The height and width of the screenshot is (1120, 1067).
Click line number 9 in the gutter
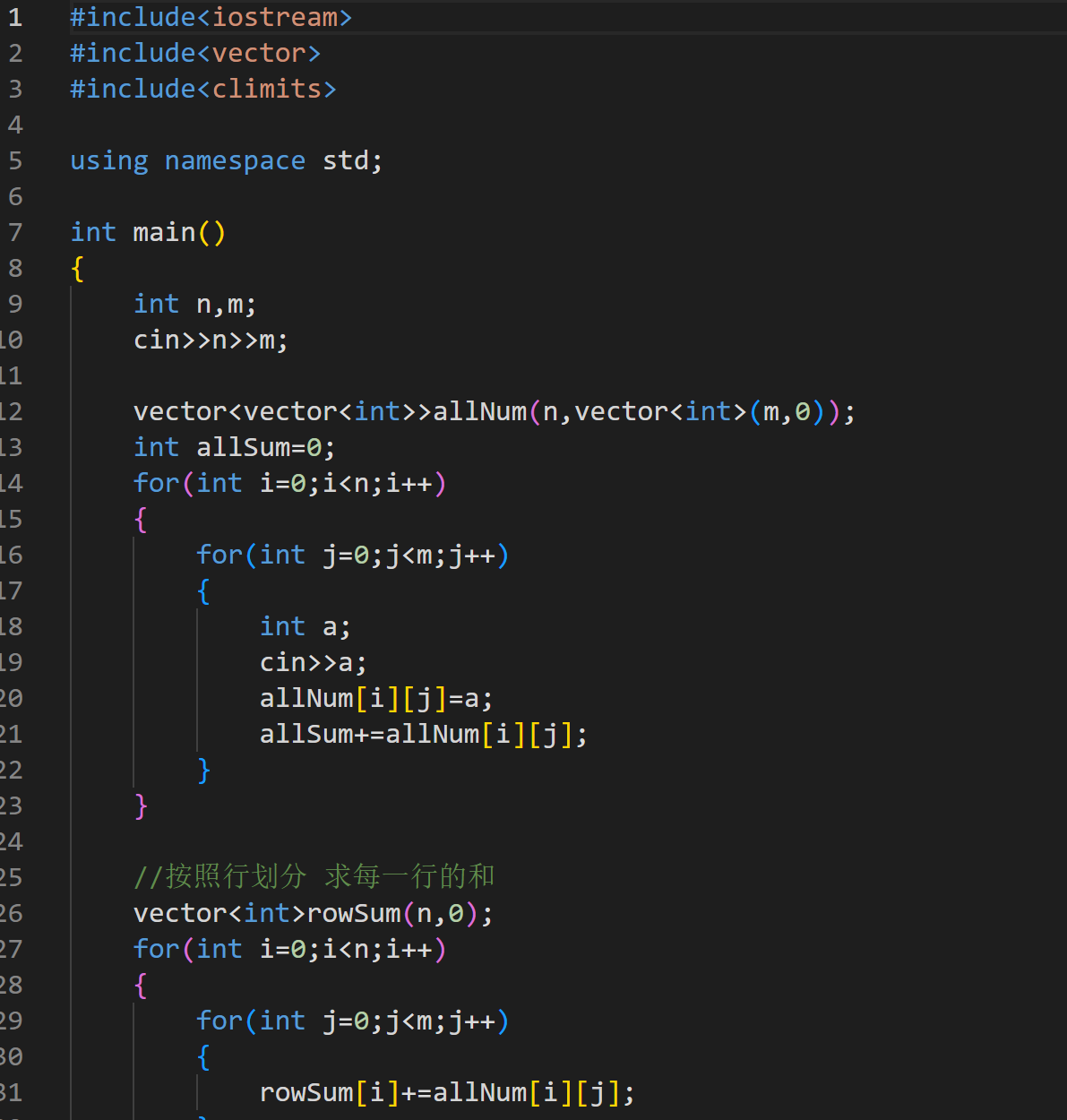click(x=15, y=304)
